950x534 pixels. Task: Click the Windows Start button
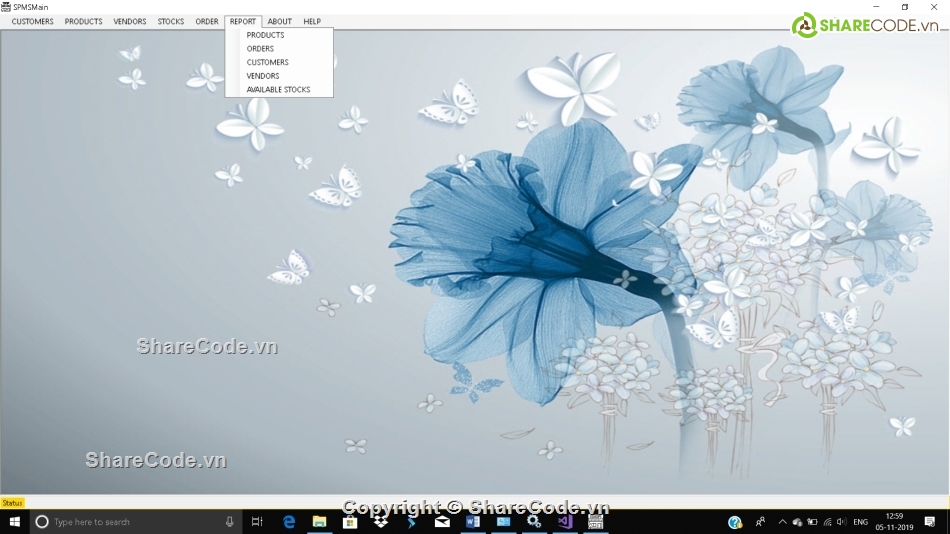pos(14,522)
